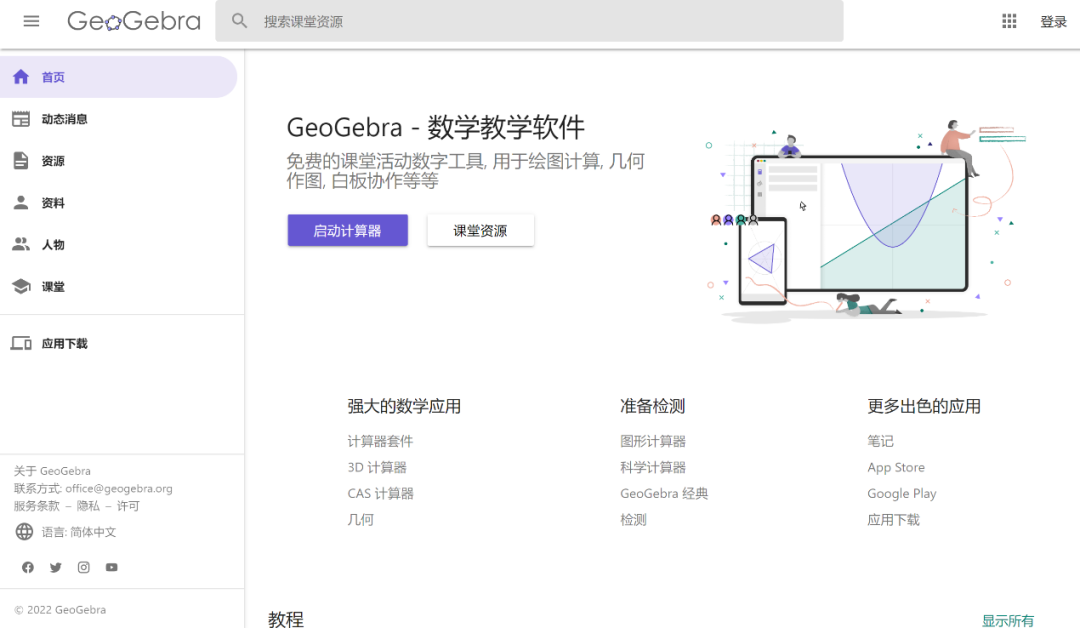Open GeoGebra Instagram page icon
Viewport: 1080px width, 628px height.
83,567
